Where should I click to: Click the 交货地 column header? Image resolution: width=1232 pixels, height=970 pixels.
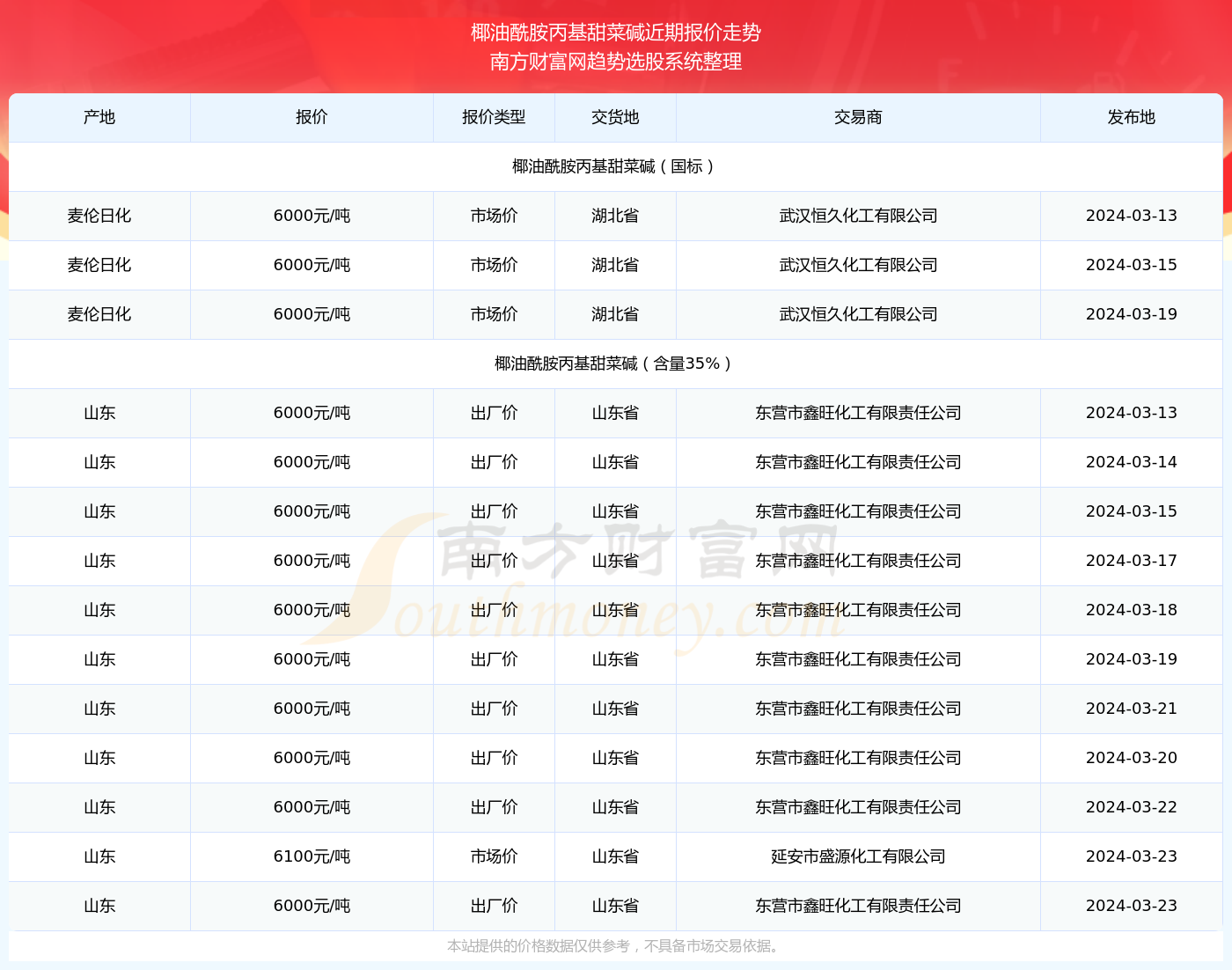click(x=615, y=117)
